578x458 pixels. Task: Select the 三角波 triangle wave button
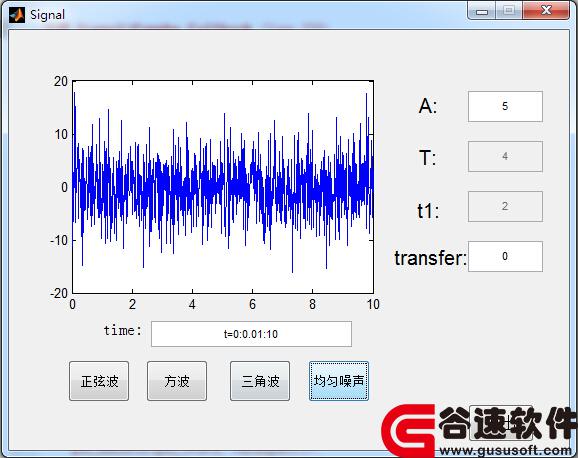(260, 381)
